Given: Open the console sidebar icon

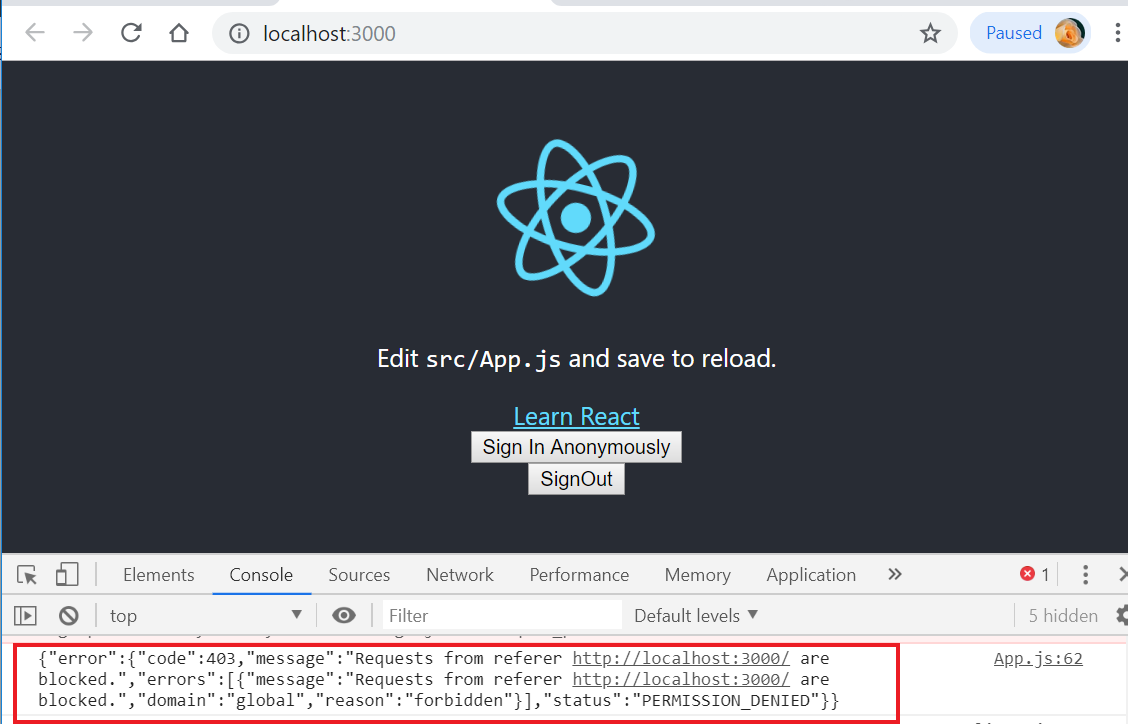Looking at the screenshot, I should [x=25, y=615].
